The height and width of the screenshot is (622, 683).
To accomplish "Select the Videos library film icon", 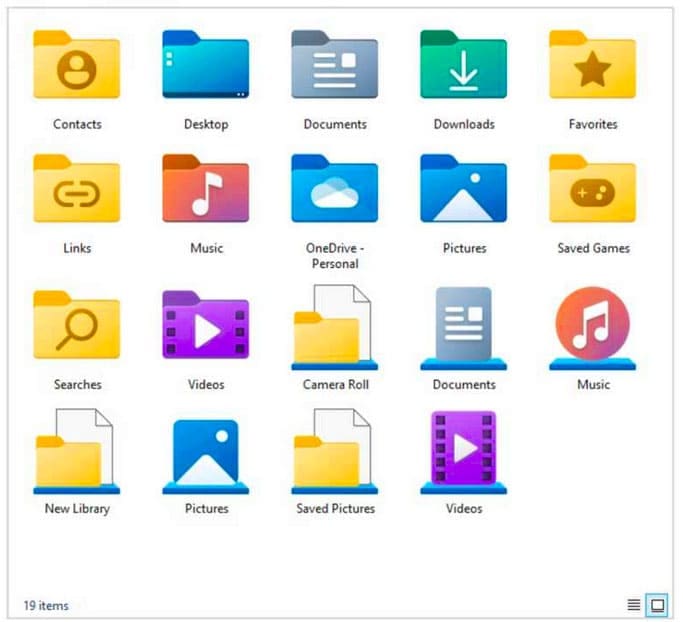I will tap(464, 452).
